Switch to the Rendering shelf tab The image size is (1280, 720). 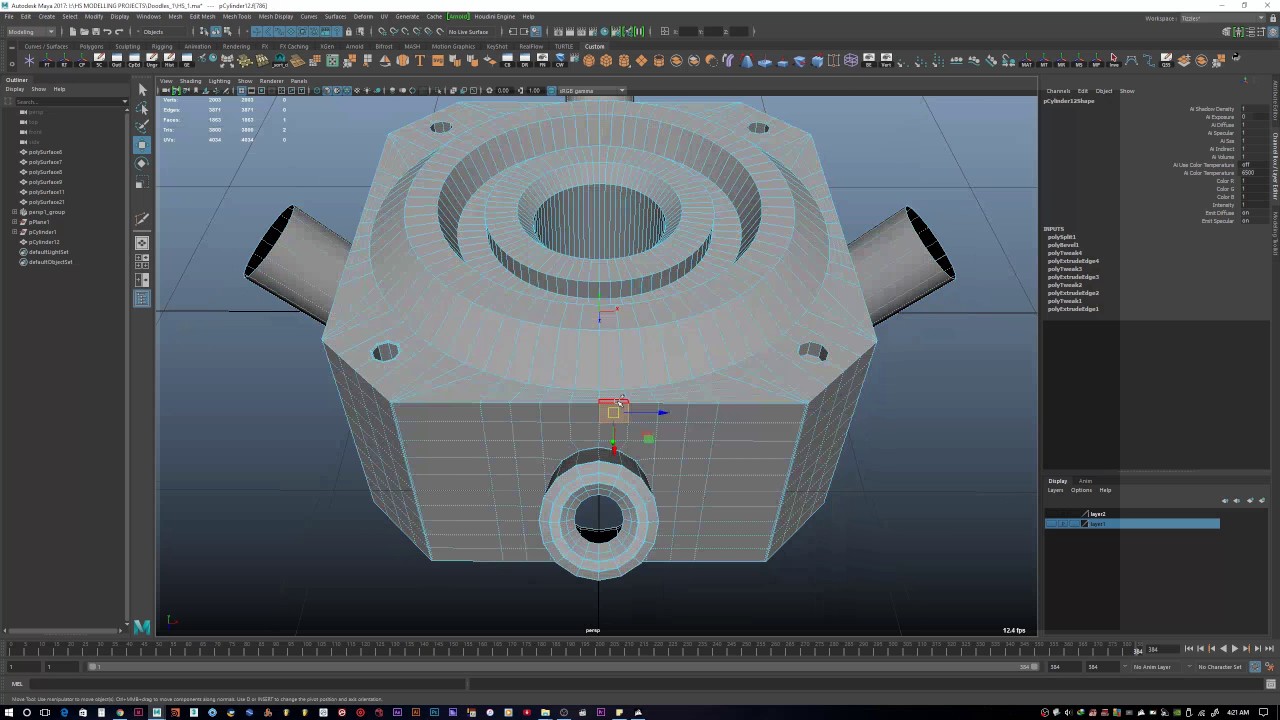[x=236, y=46]
